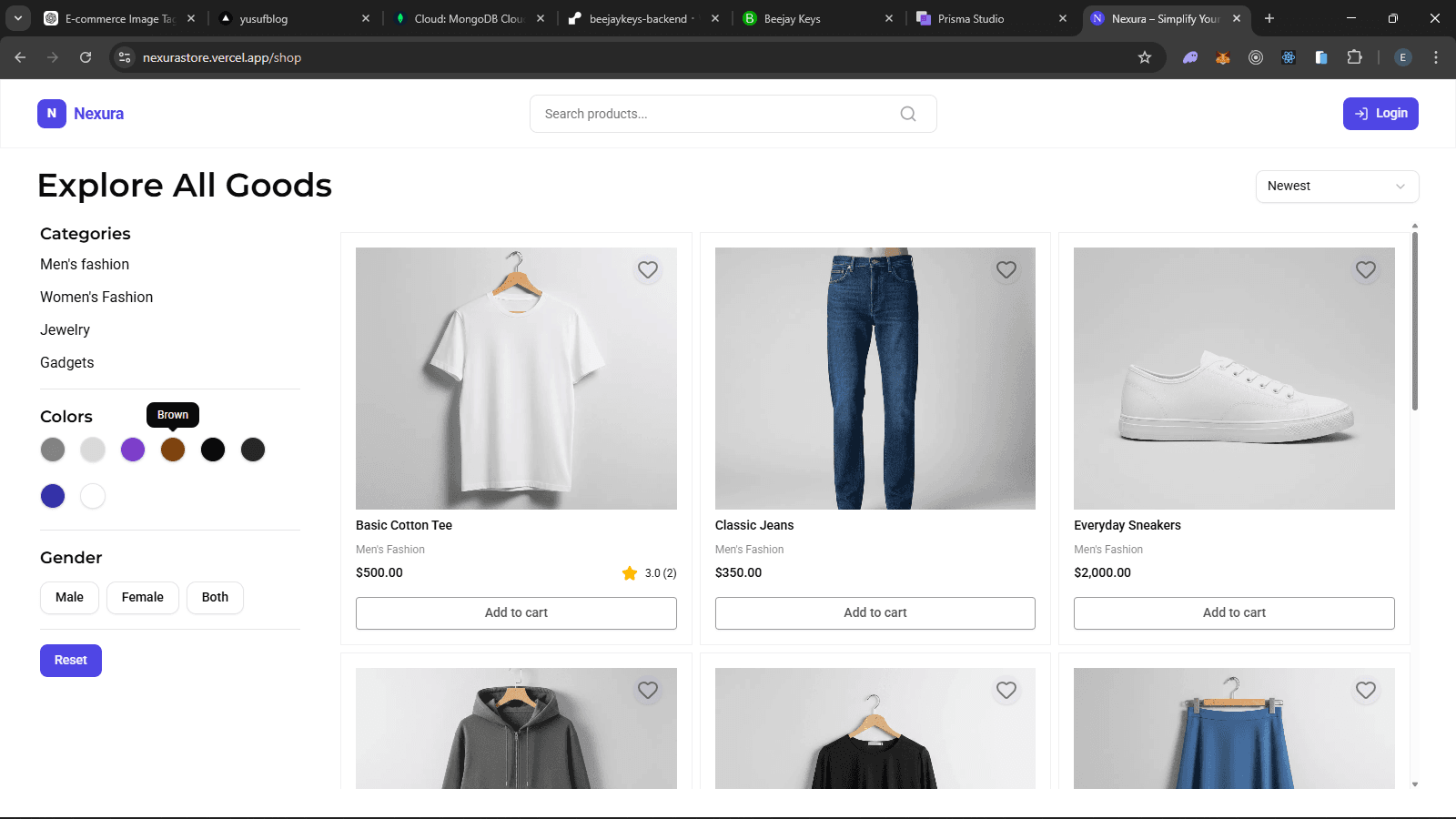Click the $2,000.00 price text
Viewport: 1456px width, 819px height.
pyautogui.click(x=1102, y=573)
